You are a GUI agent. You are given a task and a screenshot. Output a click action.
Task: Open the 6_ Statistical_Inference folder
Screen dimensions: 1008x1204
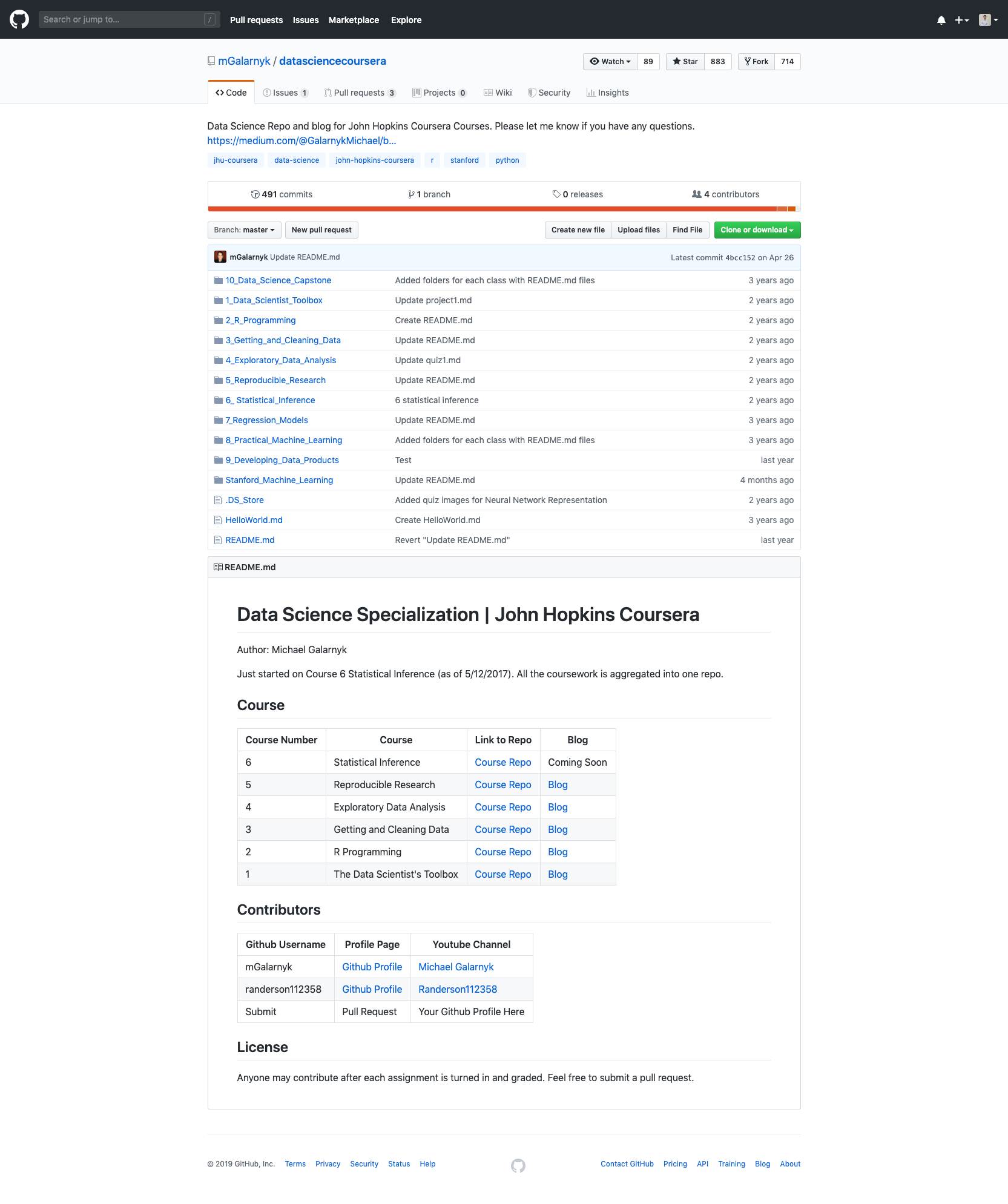pos(270,400)
